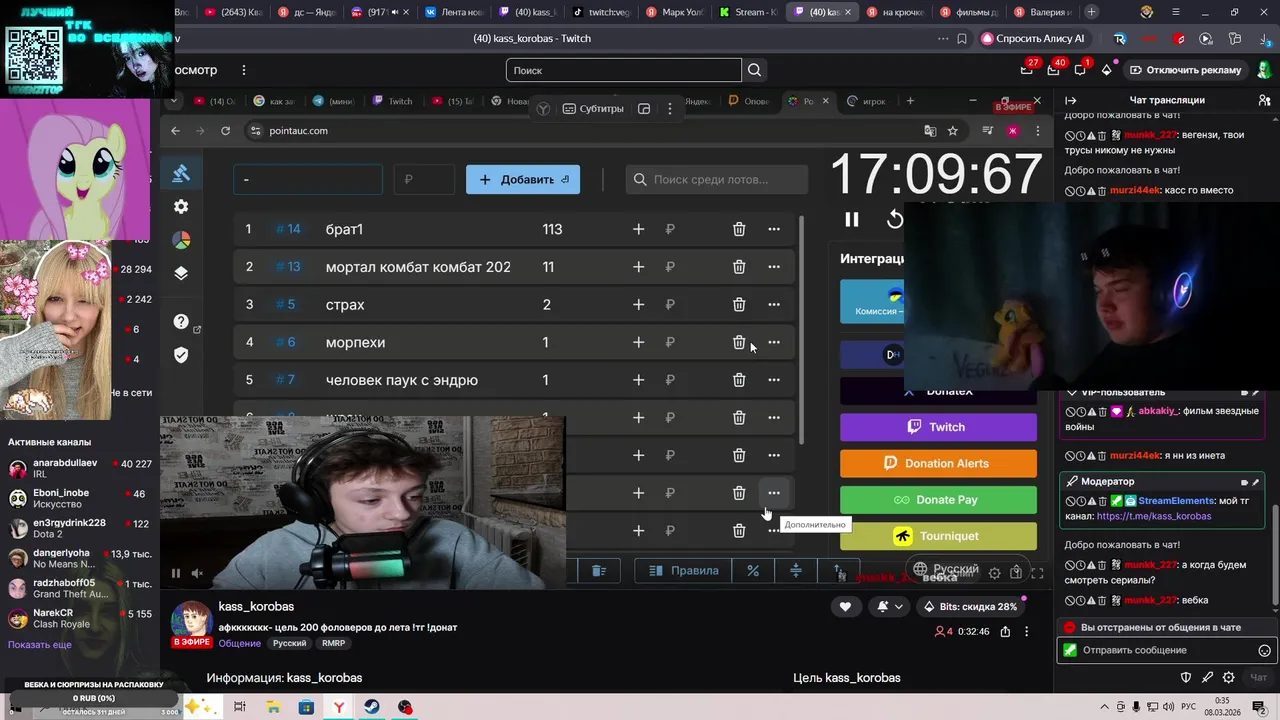Follow heart toggle for kass_korobas
1280x720 pixels.
tap(845, 606)
